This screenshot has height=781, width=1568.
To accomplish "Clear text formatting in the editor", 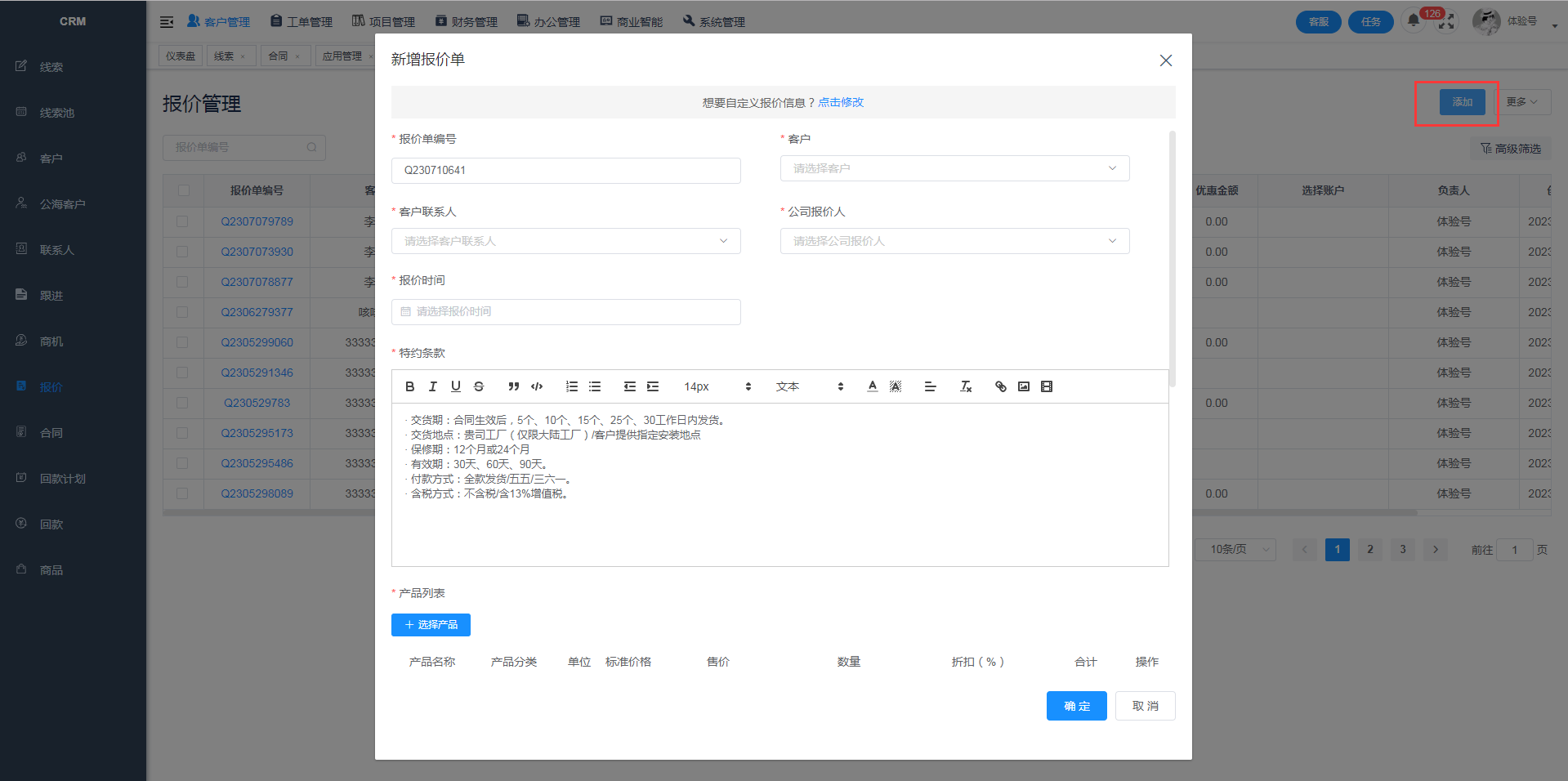I will tap(965, 386).
